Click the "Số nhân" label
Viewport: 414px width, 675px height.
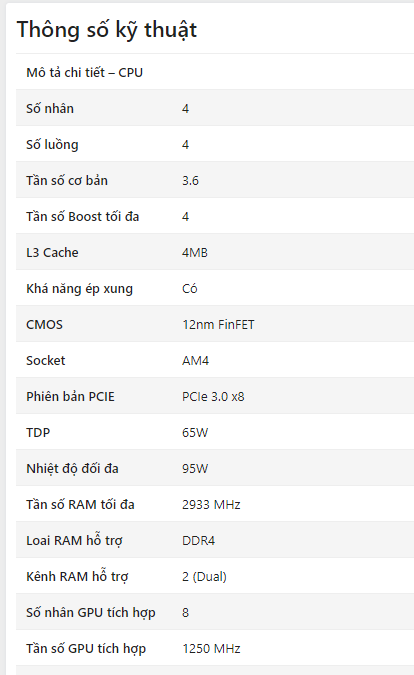coord(50,108)
